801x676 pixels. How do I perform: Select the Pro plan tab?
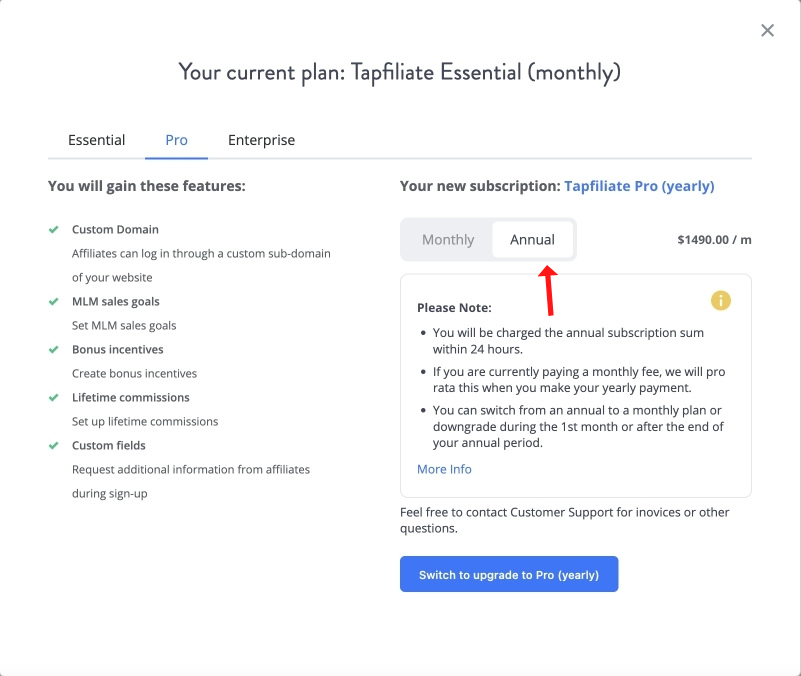point(176,140)
